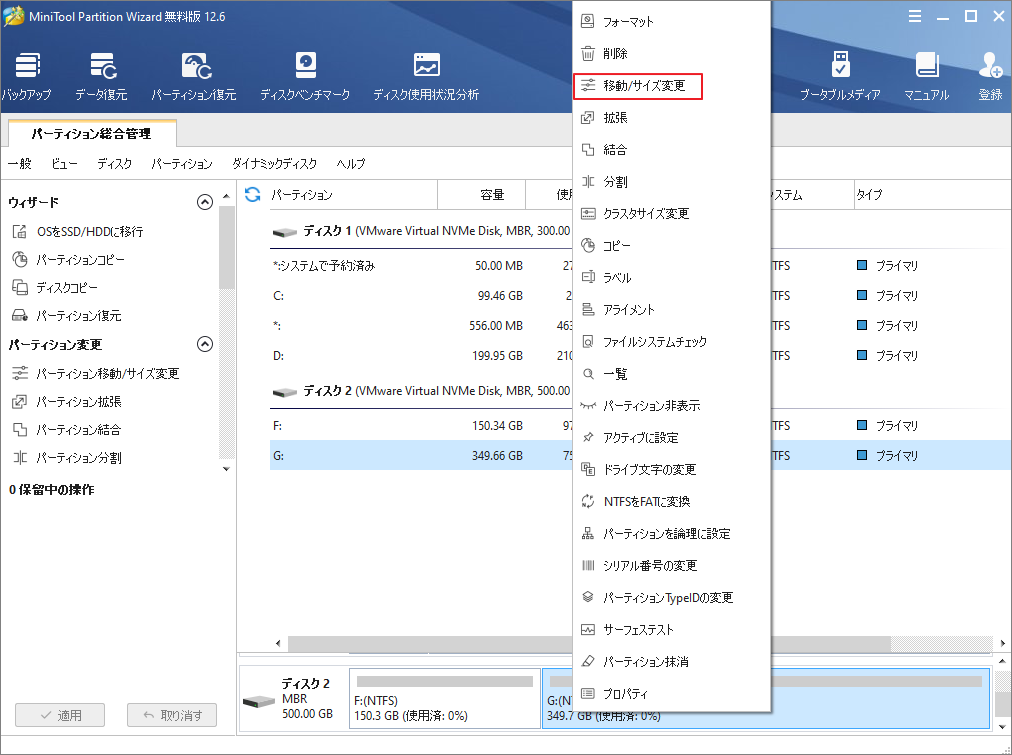Switch to the パーティション総合管理 tab
1012x755 pixels.
click(91, 133)
